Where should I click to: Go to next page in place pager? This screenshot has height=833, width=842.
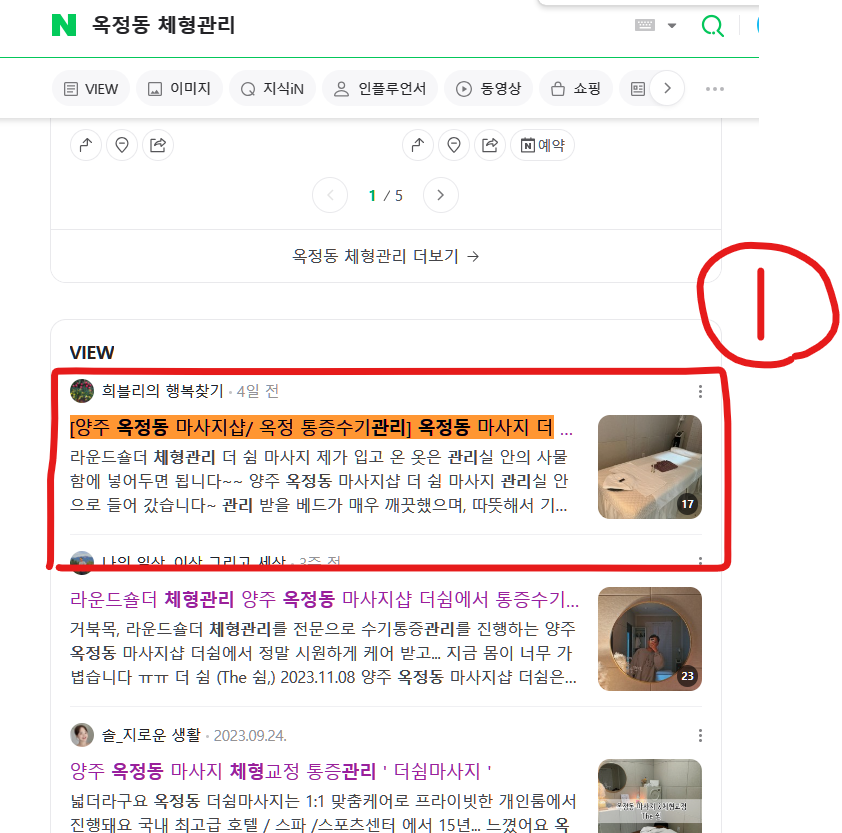tap(440, 195)
